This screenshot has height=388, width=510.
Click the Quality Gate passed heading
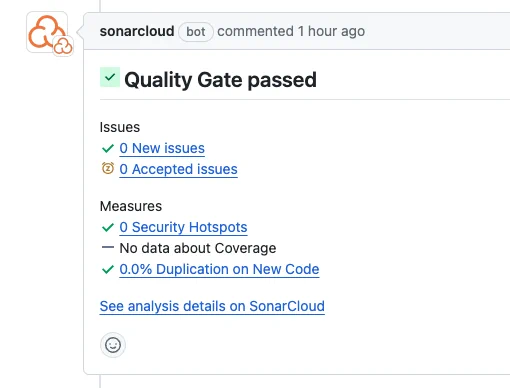[220, 80]
